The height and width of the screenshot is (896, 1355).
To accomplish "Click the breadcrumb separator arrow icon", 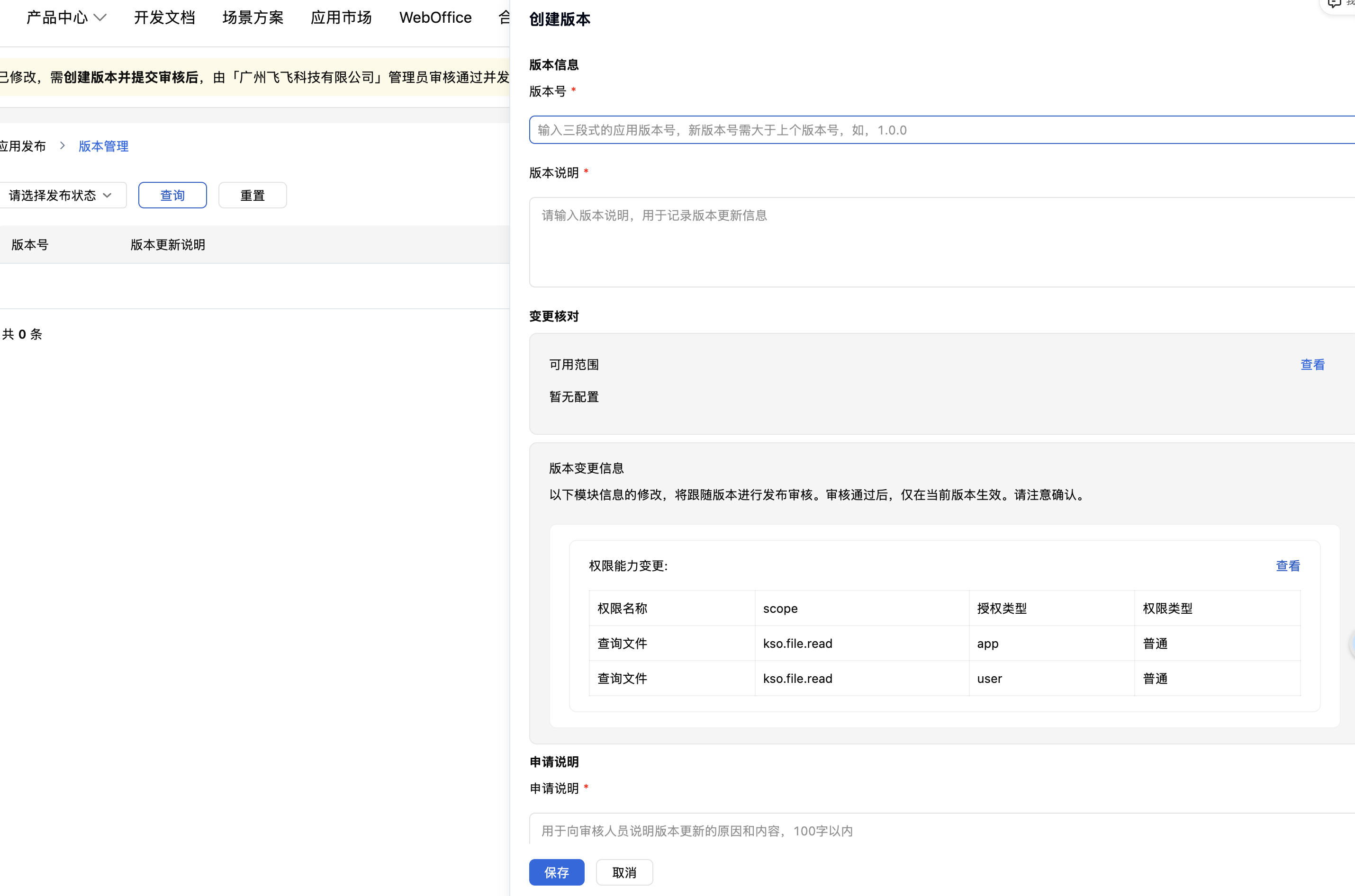I will point(63,146).
